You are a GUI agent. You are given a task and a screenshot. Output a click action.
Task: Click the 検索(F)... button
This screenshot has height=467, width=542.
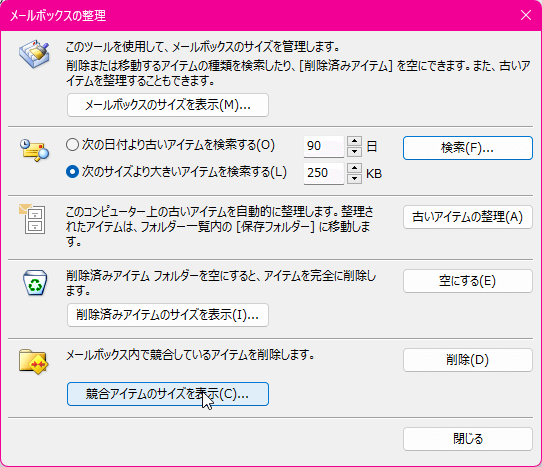pyautogui.click(x=468, y=148)
